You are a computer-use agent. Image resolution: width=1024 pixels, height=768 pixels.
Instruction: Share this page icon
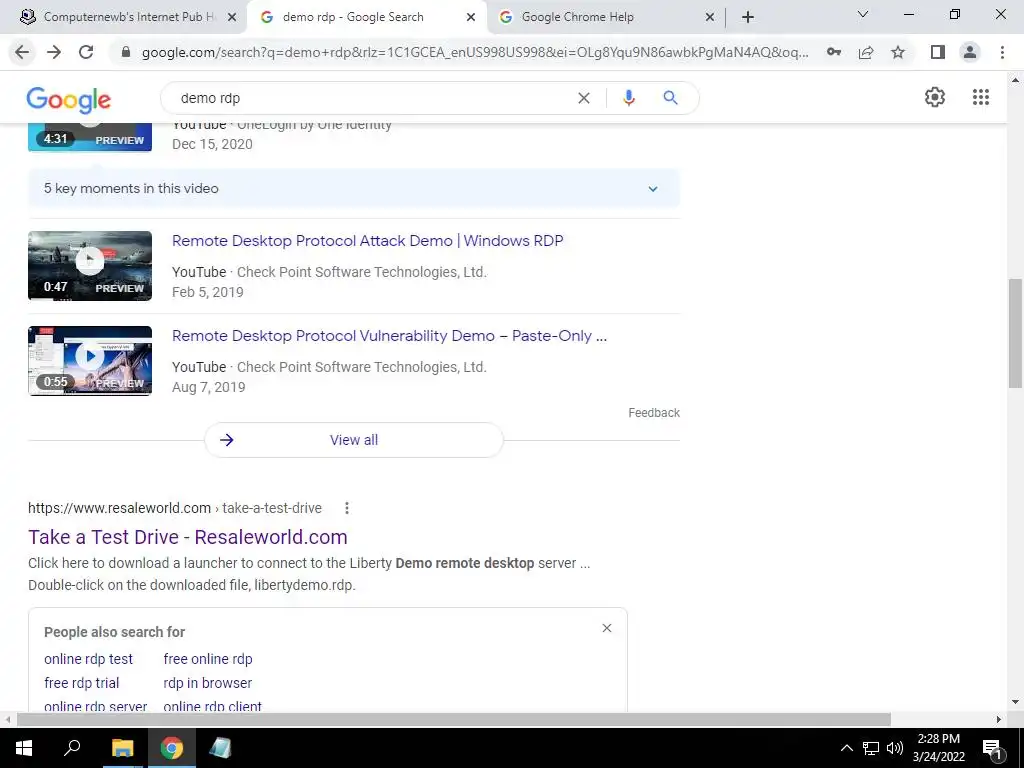pyautogui.click(x=866, y=52)
